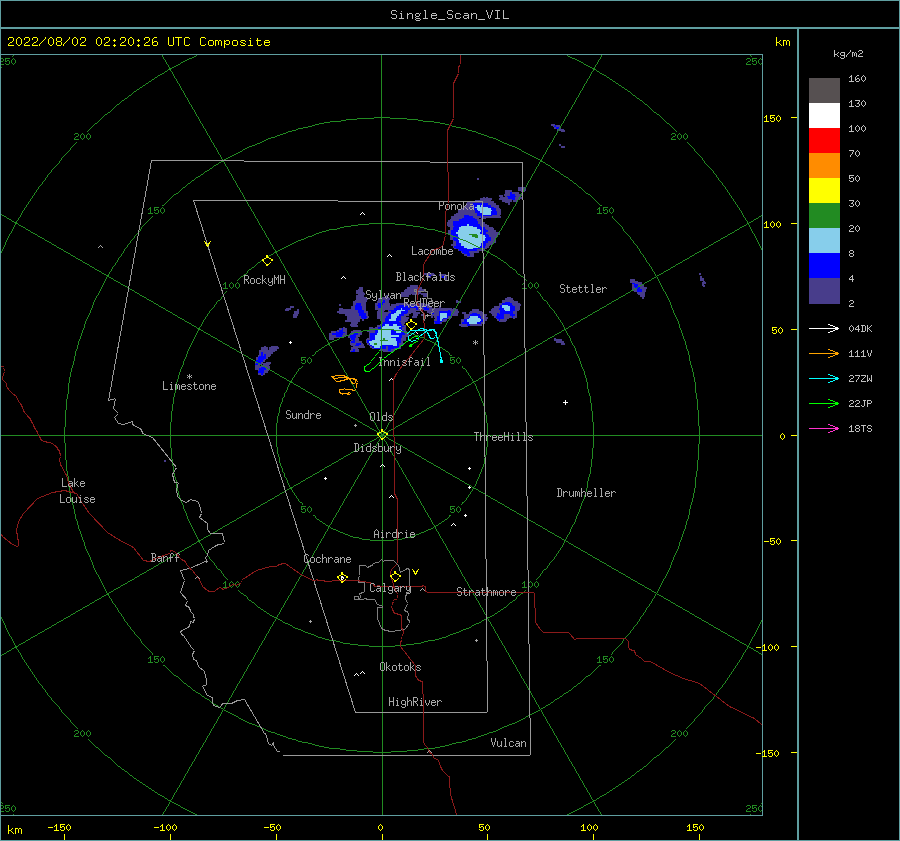Click the RedDeer city label
Screen dimensions: 900x841
(424, 303)
